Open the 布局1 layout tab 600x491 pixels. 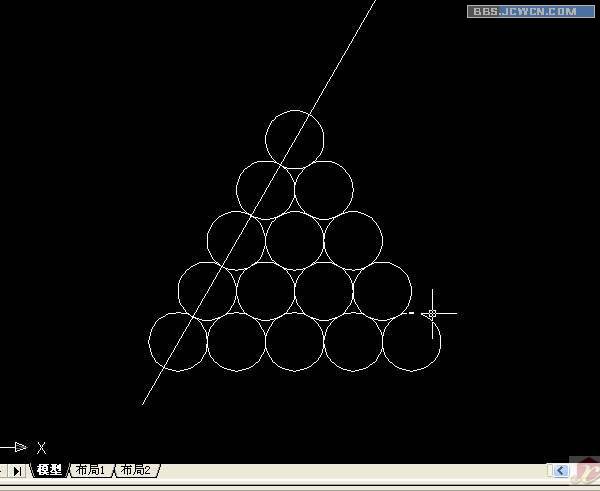tap(91, 470)
